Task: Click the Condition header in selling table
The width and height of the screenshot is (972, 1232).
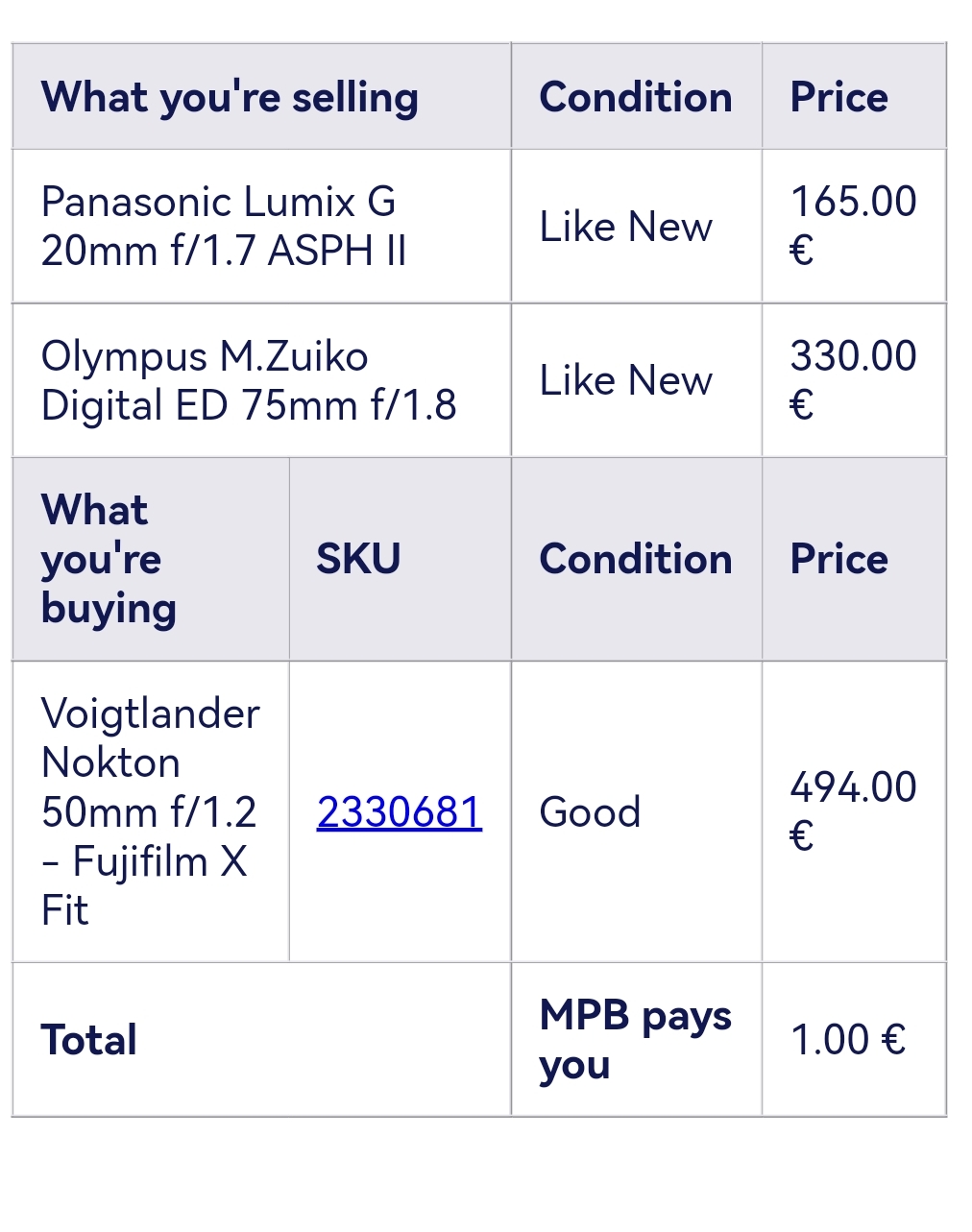Action: click(x=636, y=97)
